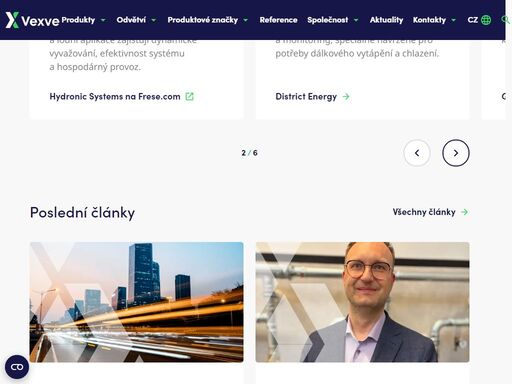Open the Aktuality menu item
Screen dimensions: 512x384
pos(386,20)
